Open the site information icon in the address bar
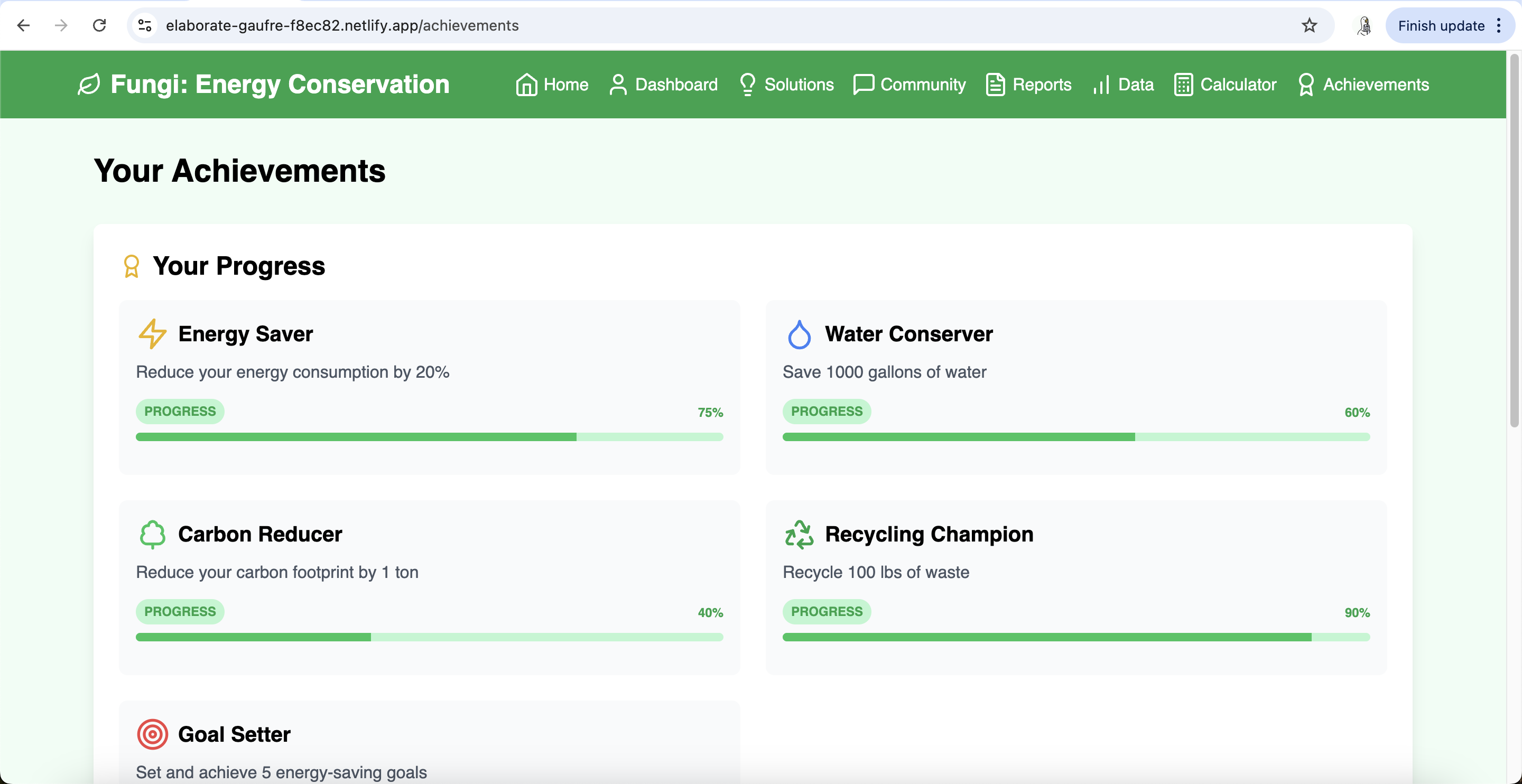This screenshot has height=784, width=1522. [145, 25]
